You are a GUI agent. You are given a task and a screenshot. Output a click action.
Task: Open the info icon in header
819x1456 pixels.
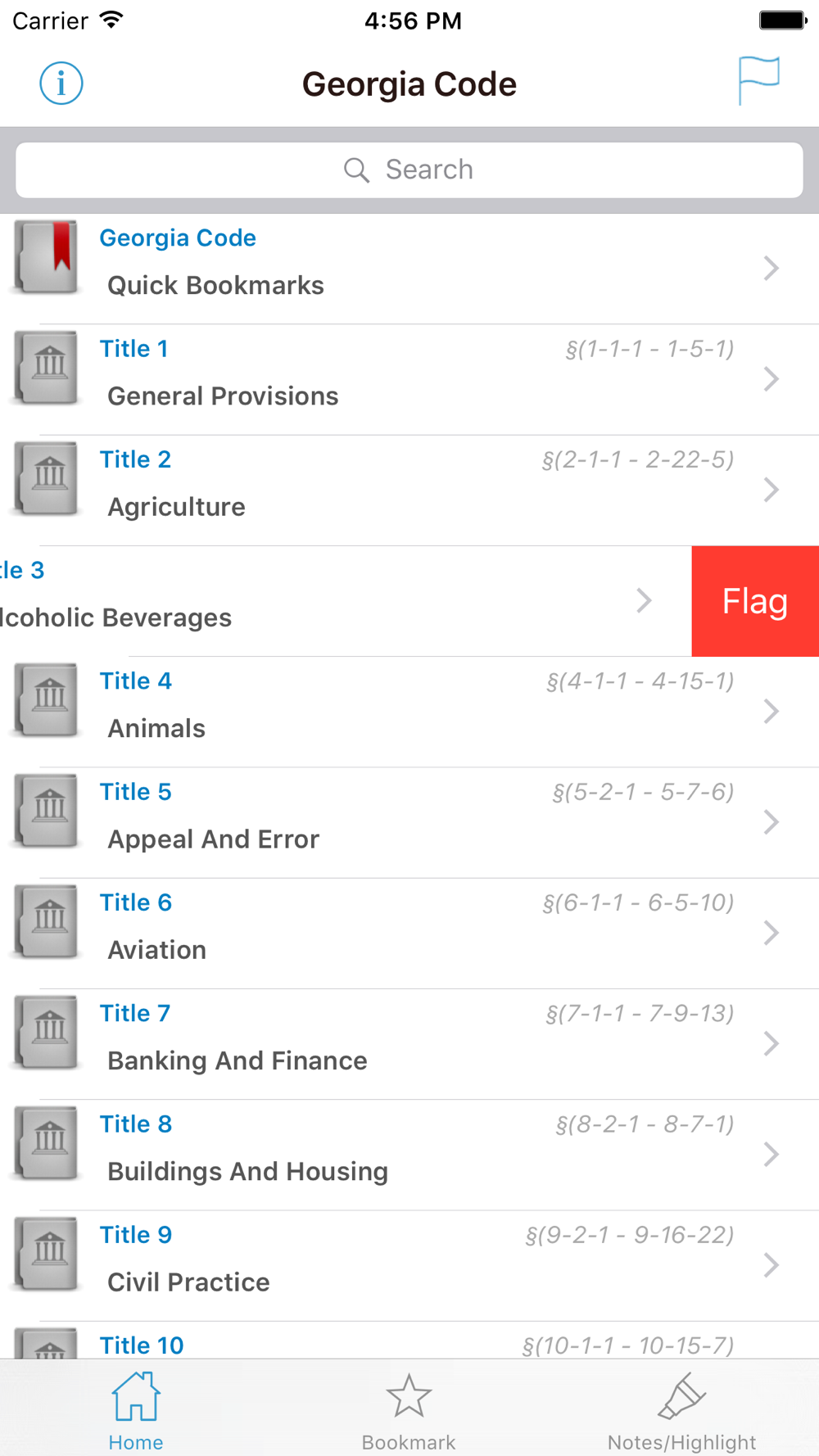tap(61, 84)
